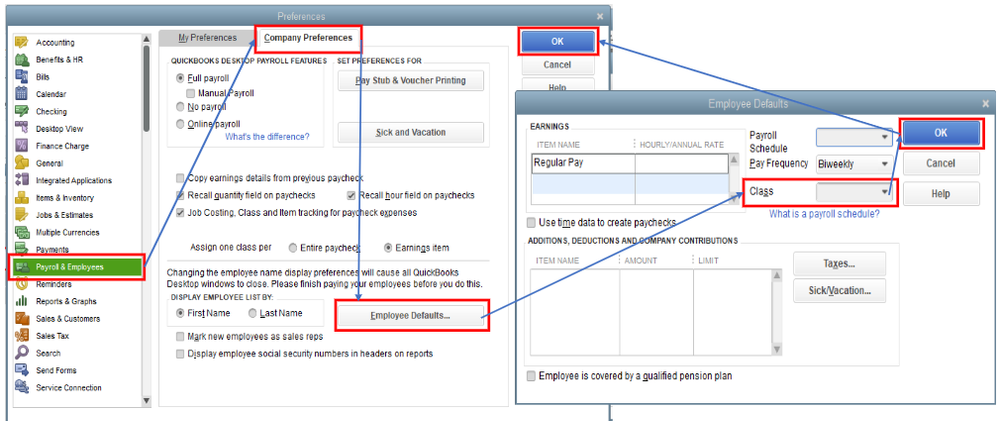
Task: Select the Payroll & Employees icon
Action: coord(22,267)
